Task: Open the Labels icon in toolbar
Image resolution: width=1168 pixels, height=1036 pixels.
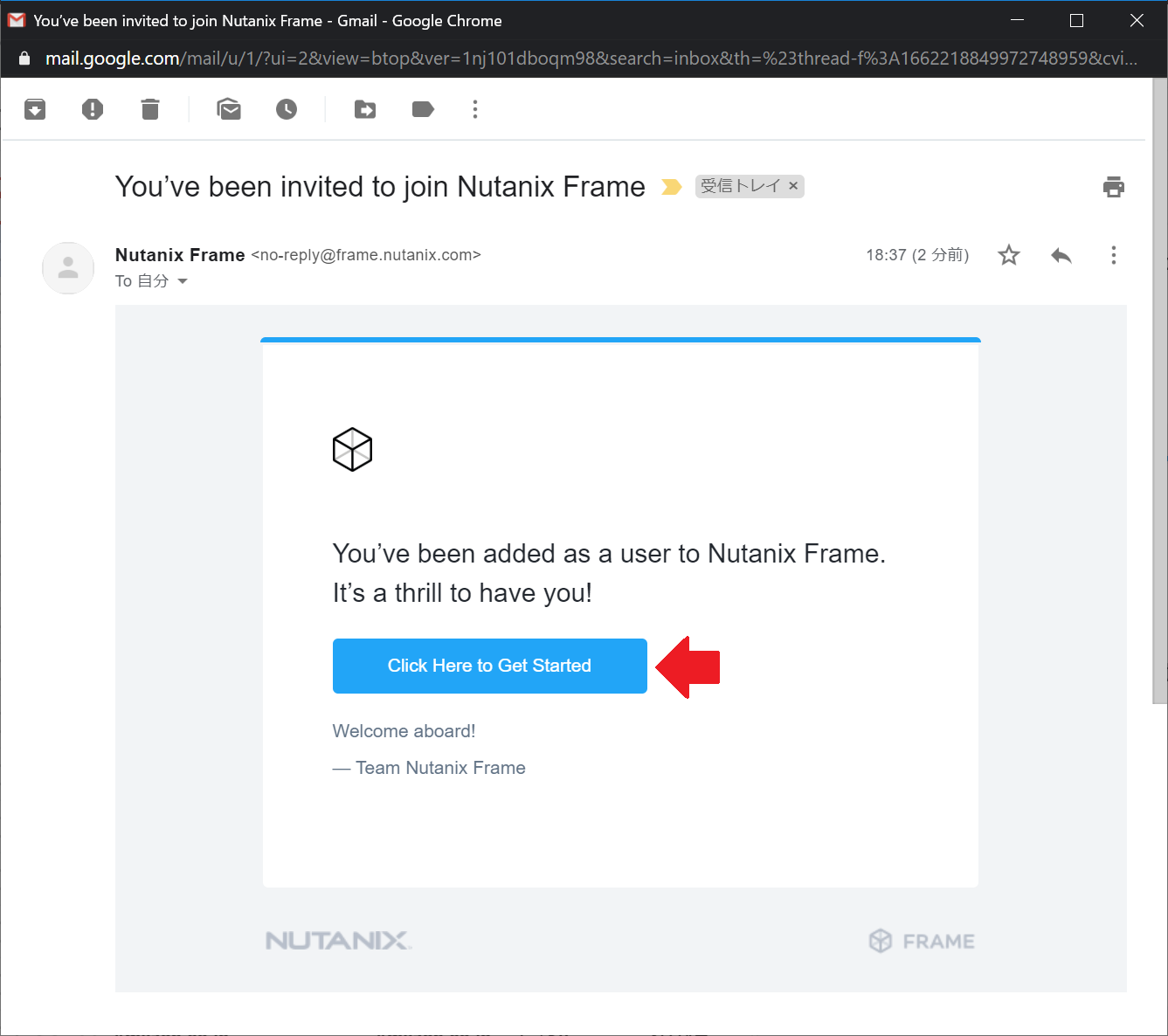Action: [x=423, y=109]
